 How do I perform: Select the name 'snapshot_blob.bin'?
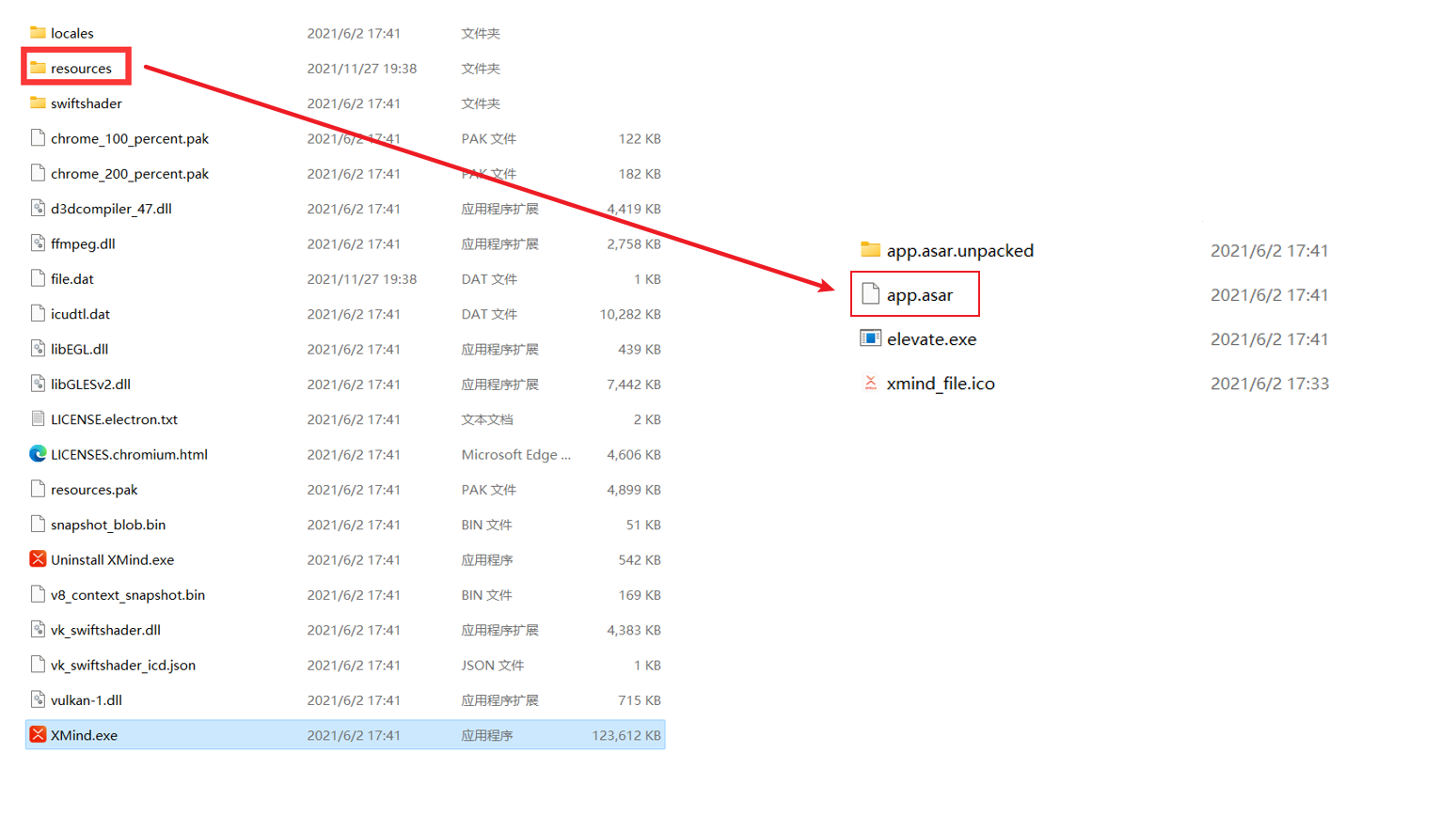pyautogui.click(x=108, y=525)
